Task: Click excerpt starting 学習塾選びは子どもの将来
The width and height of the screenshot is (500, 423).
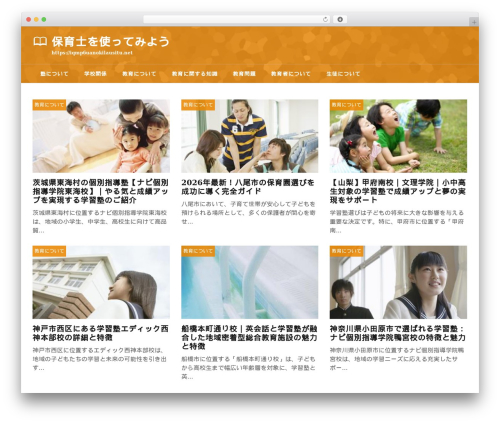Action: (x=397, y=221)
